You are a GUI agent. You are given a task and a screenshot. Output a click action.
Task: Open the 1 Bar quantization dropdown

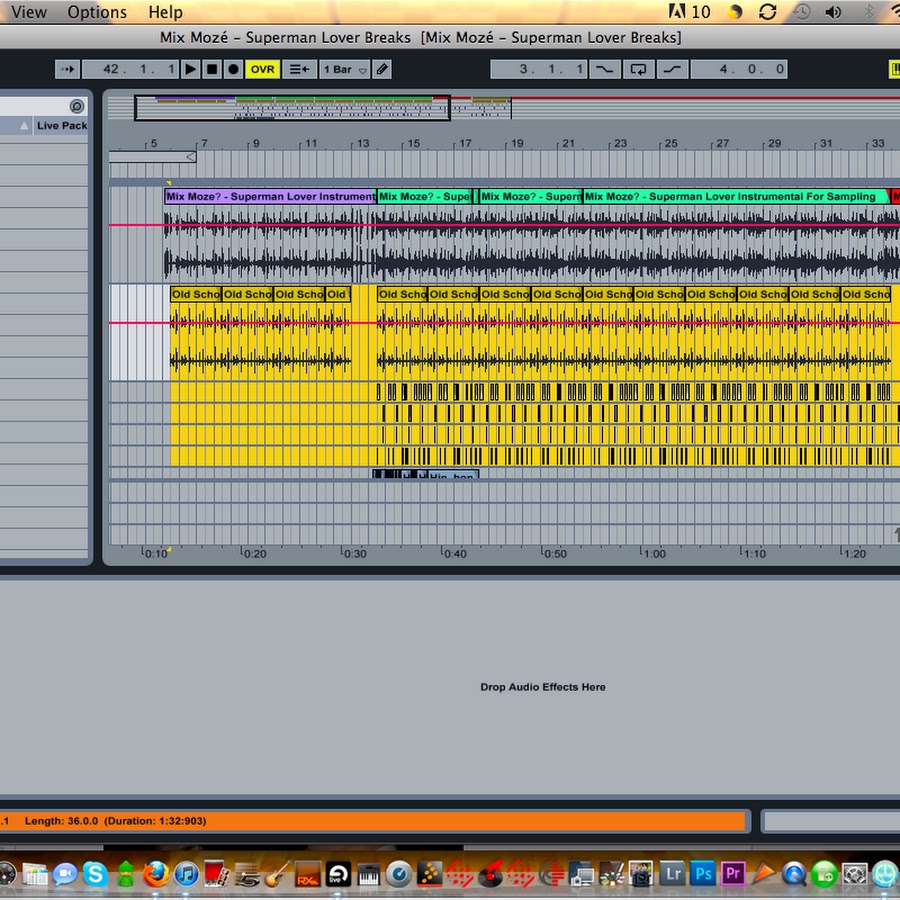pos(344,69)
